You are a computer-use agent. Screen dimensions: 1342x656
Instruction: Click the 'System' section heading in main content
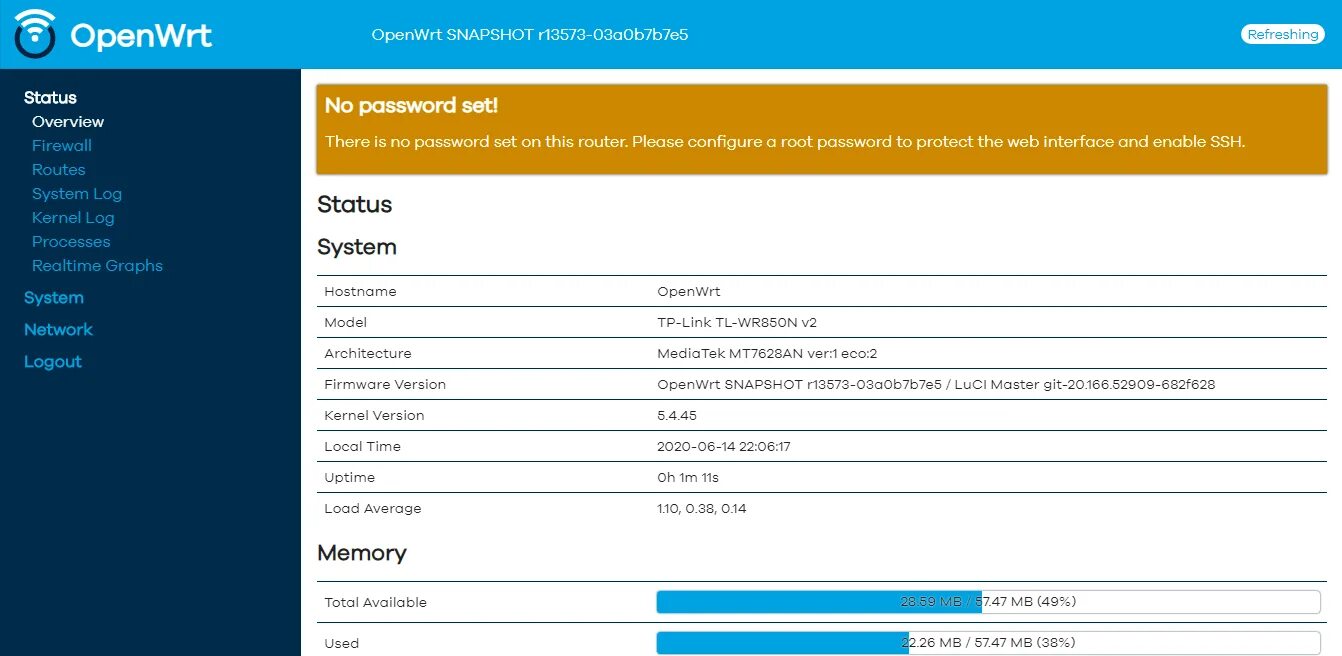(357, 247)
